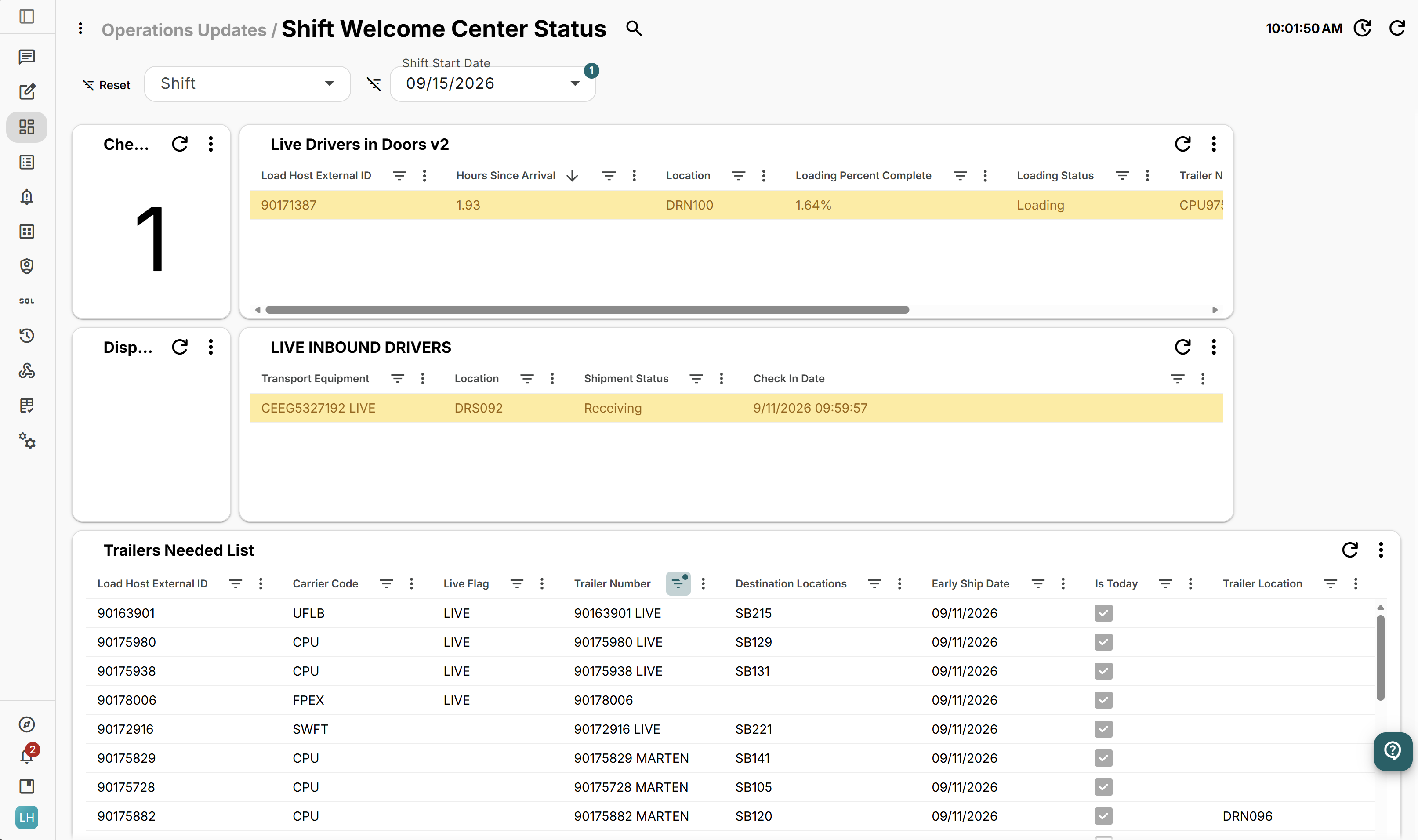Open Trailers Needed List options menu

(1381, 550)
